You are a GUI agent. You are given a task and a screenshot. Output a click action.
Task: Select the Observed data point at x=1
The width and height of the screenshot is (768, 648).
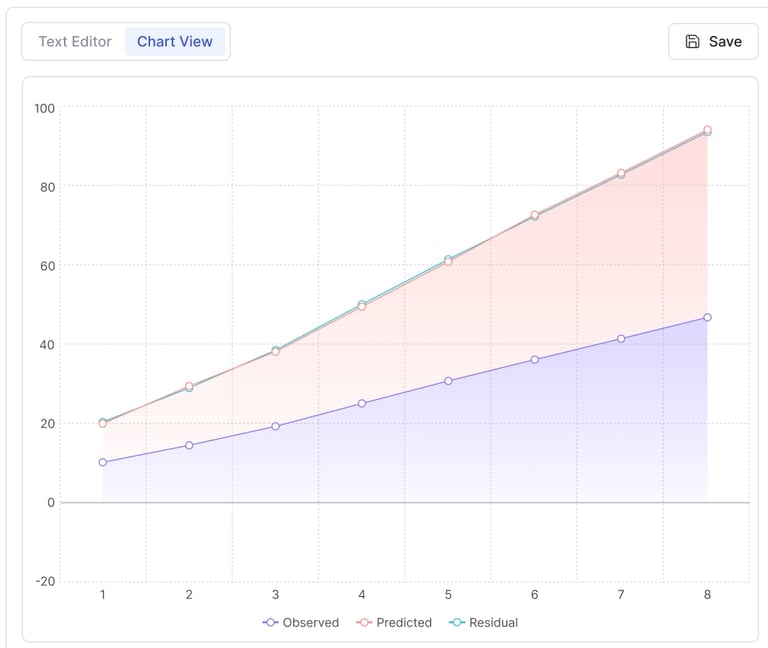pos(103,462)
